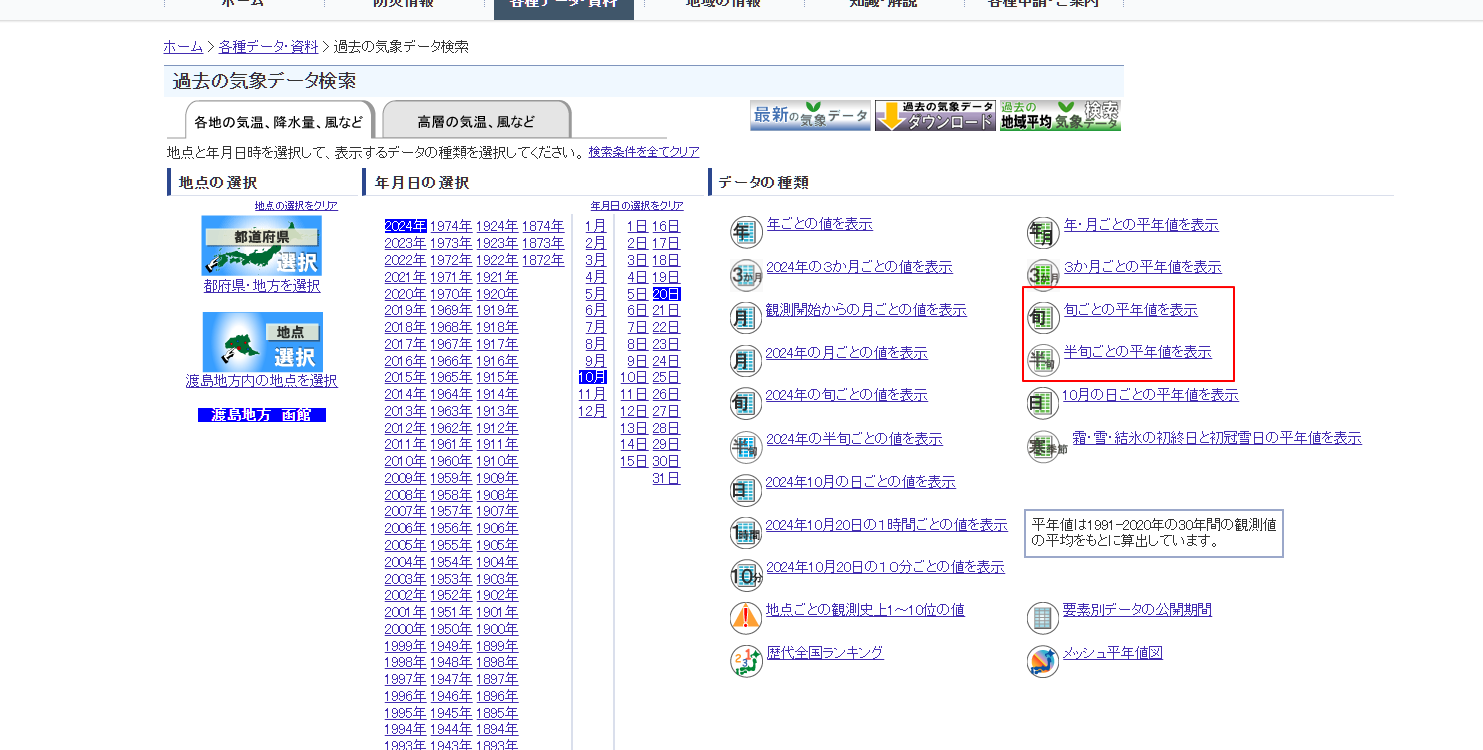Open the 各種データ・資料 navigation menu item

point(564,5)
